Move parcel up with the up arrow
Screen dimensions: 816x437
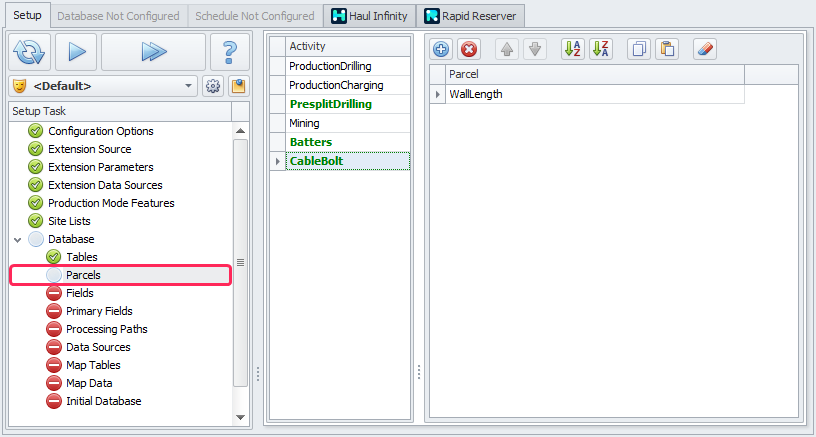coord(507,50)
